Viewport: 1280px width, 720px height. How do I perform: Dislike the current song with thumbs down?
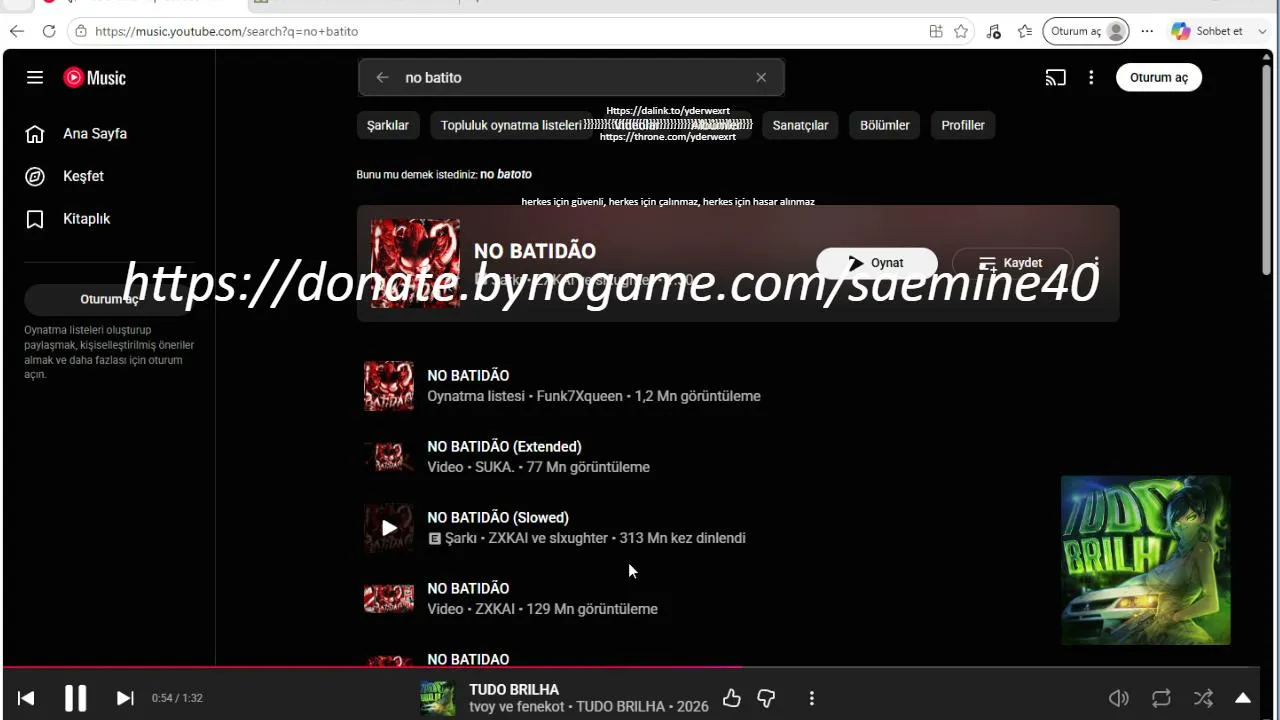767,698
